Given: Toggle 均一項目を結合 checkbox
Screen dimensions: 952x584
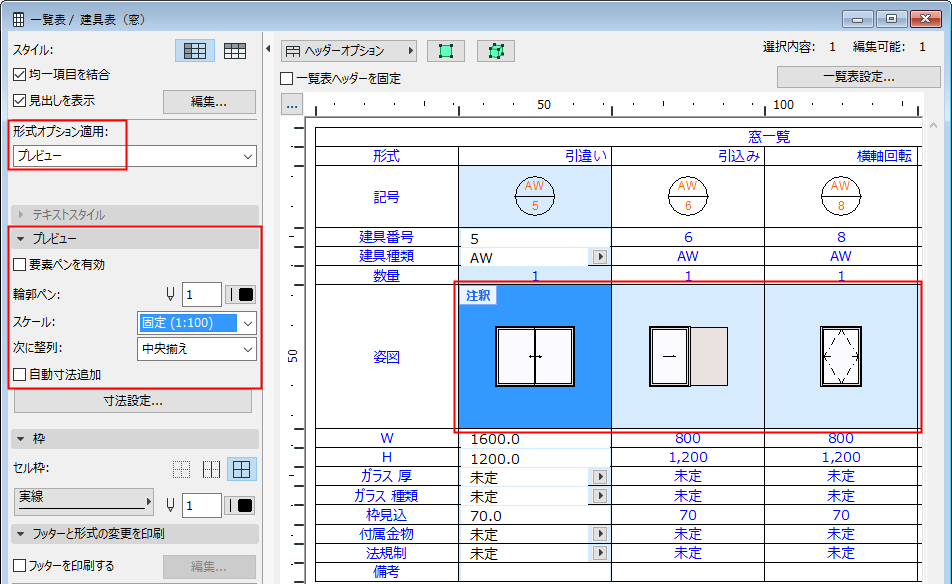Looking at the screenshot, I should (19, 75).
